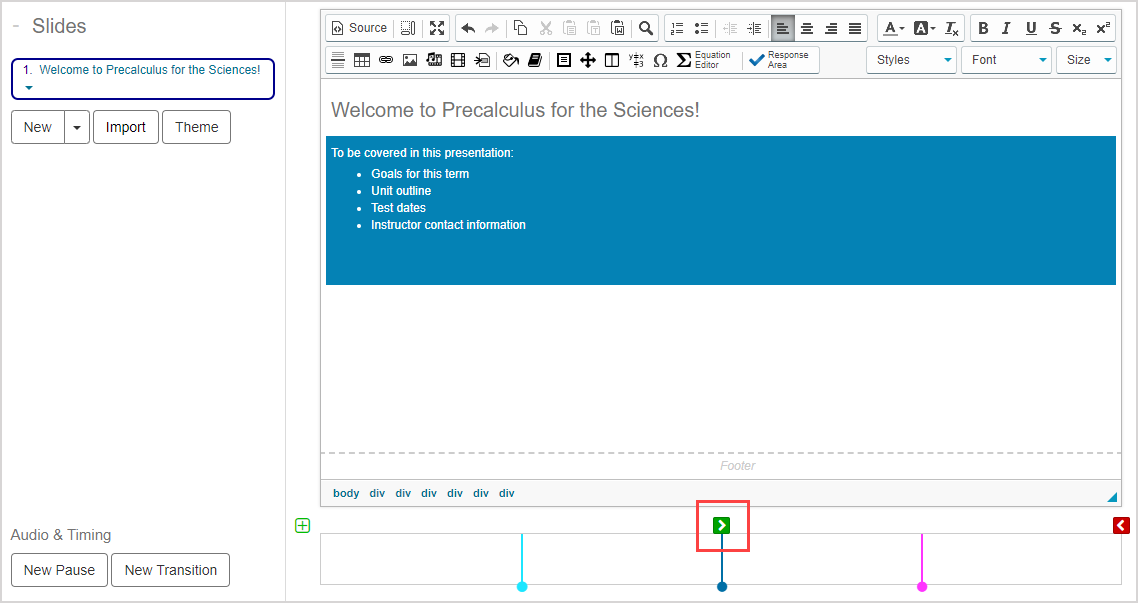Click the green arrow timeline marker
Viewport: 1138px width, 603px height.
[722, 525]
